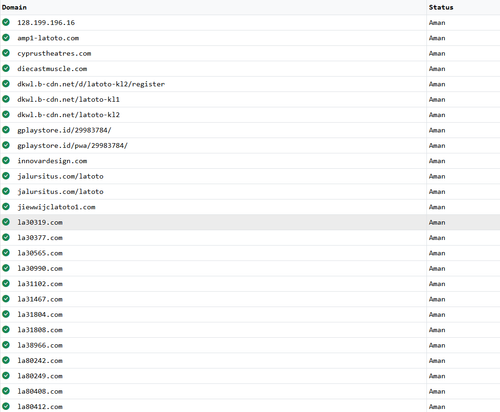Viewport: 500px width, 412px height.
Task: Select the check icon for cyprustheatres.com
Action: (x=6, y=53)
